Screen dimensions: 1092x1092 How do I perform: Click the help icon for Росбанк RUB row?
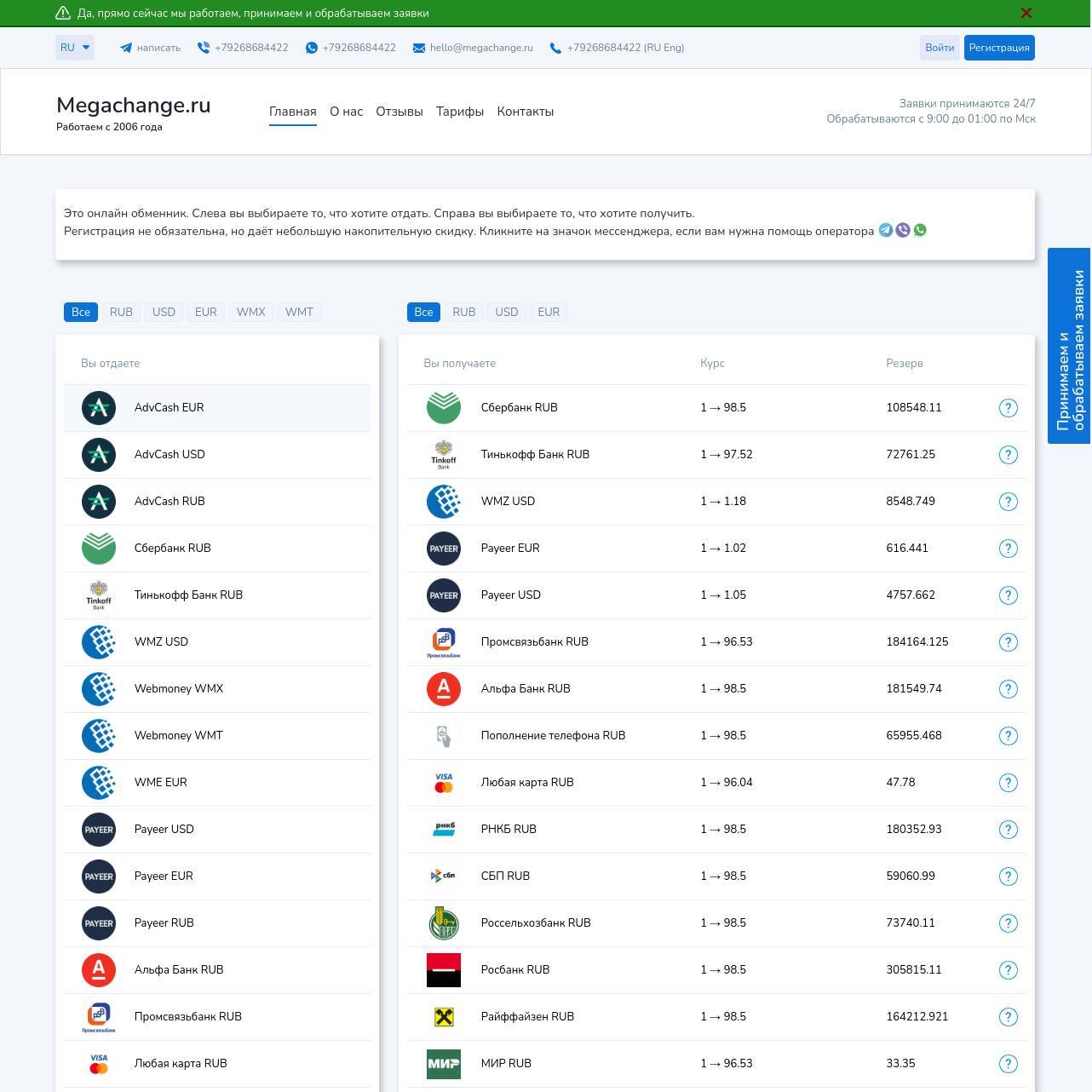(1008, 970)
